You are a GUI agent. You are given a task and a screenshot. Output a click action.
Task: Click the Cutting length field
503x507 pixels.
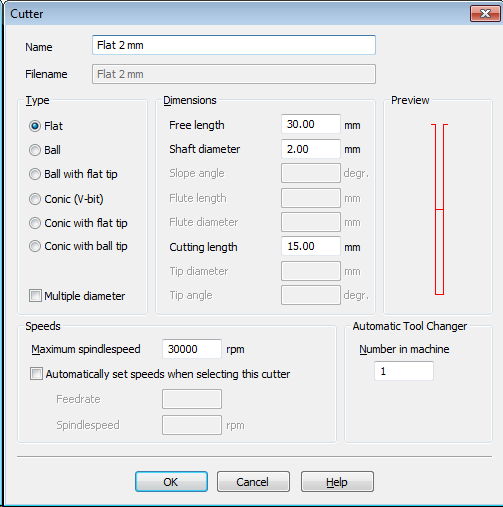click(311, 246)
